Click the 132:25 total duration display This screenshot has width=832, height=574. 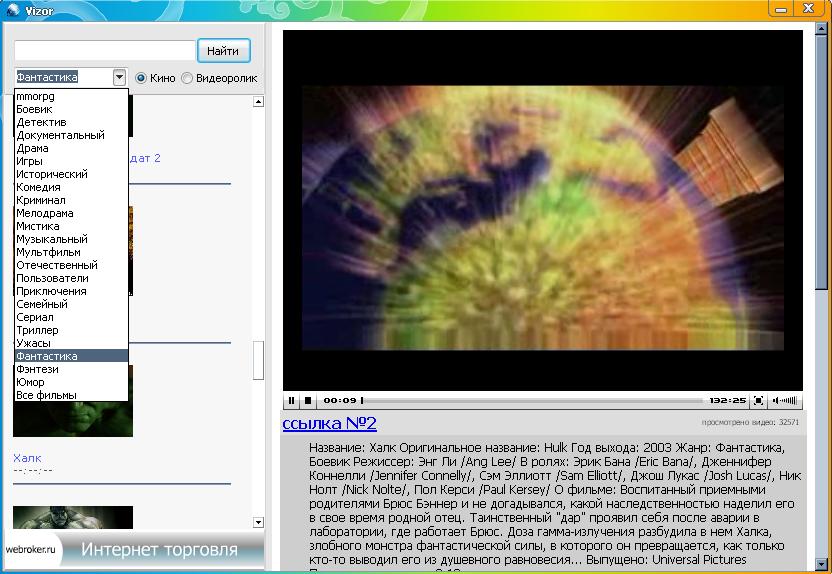(727, 401)
